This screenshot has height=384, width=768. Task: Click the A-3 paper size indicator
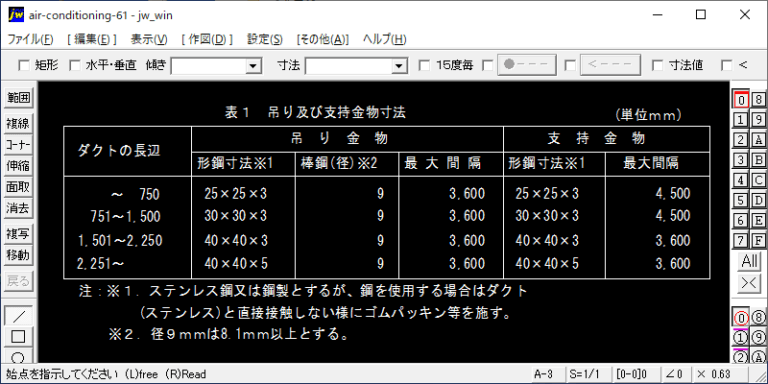point(547,374)
